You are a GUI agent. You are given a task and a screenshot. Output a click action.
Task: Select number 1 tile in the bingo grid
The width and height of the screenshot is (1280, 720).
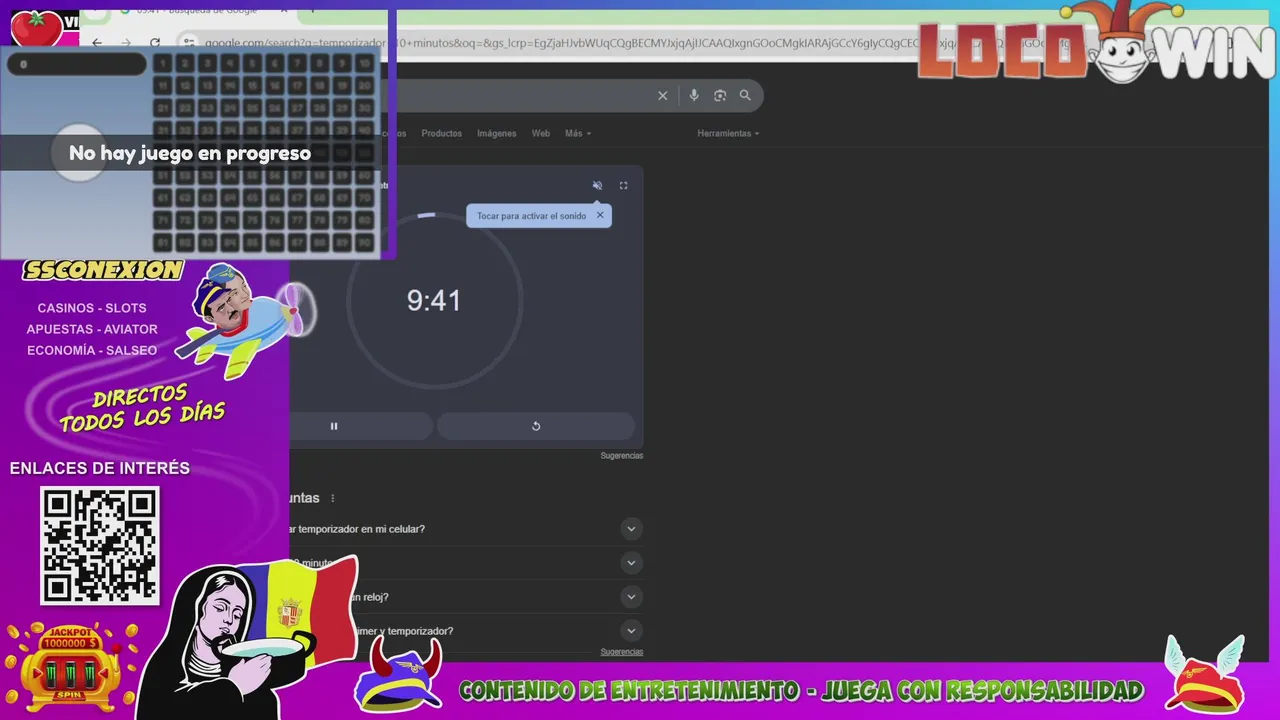(x=163, y=64)
